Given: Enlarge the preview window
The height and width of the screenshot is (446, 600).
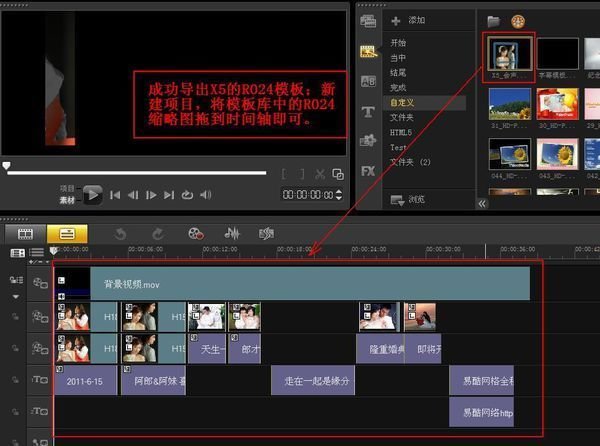Looking at the screenshot, I should (338, 174).
